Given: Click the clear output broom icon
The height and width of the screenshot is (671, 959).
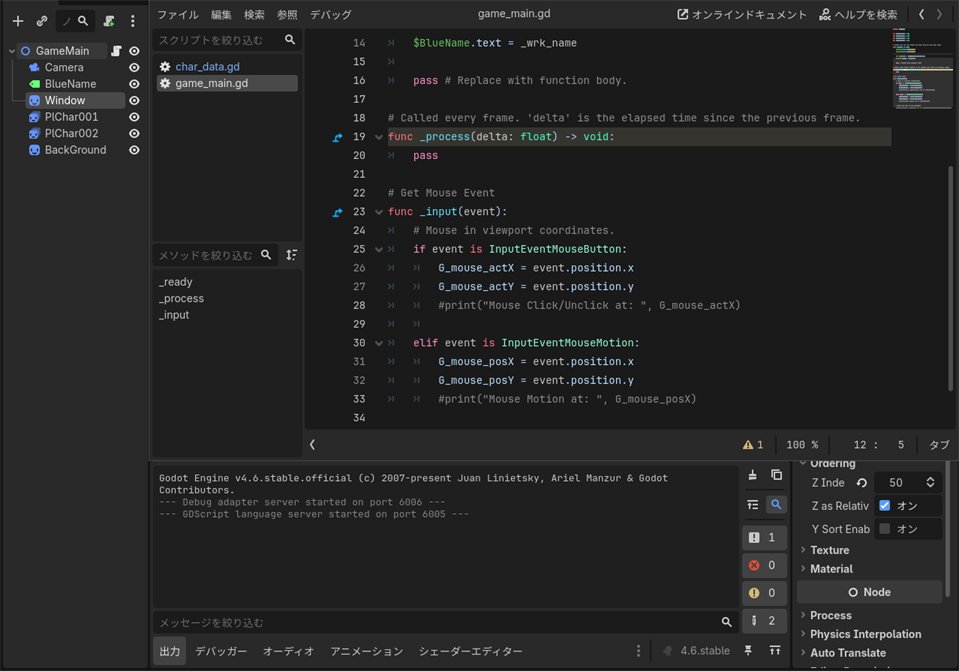Looking at the screenshot, I should pos(752,474).
